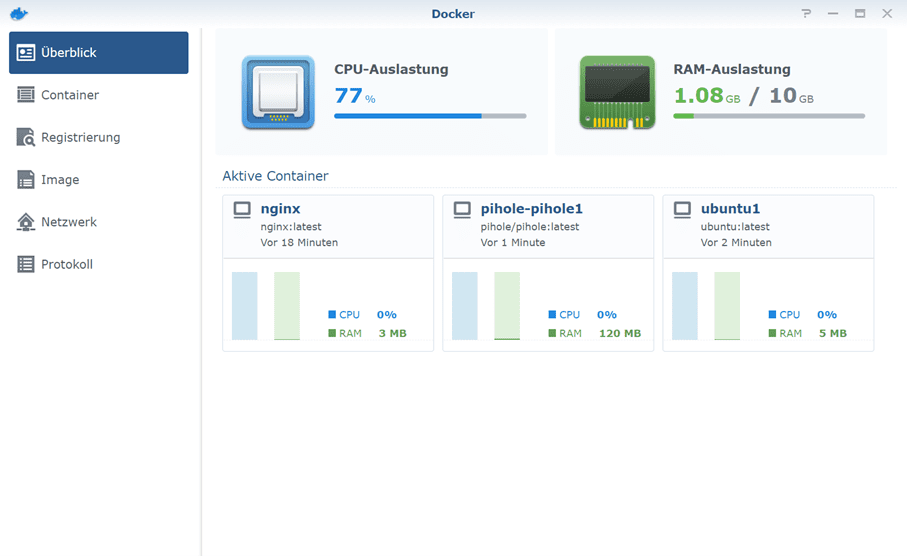Click the pihole-pihole1 monitor icon
This screenshot has height=556, width=907.
[462, 209]
